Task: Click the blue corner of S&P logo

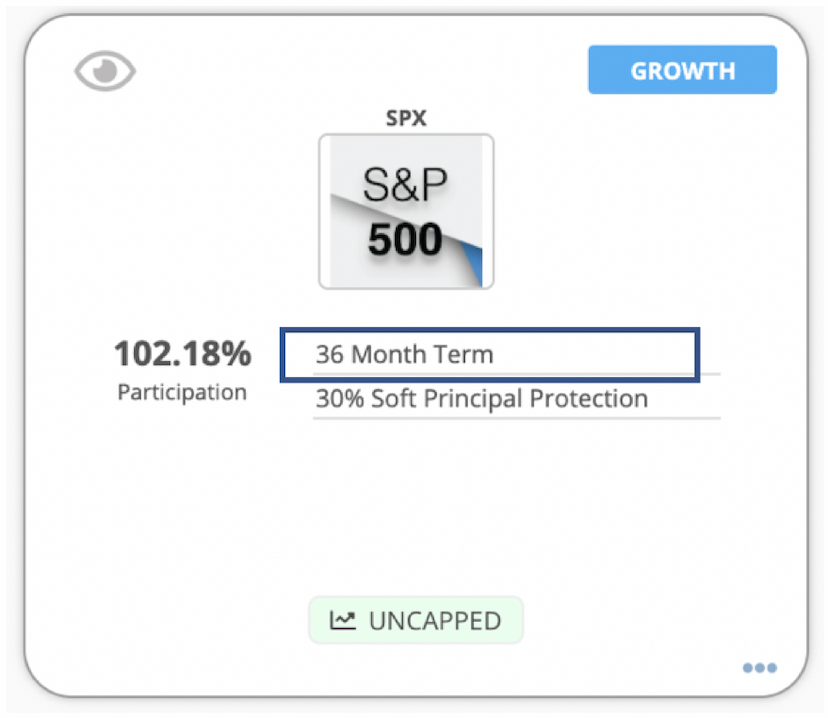Action: (472, 262)
